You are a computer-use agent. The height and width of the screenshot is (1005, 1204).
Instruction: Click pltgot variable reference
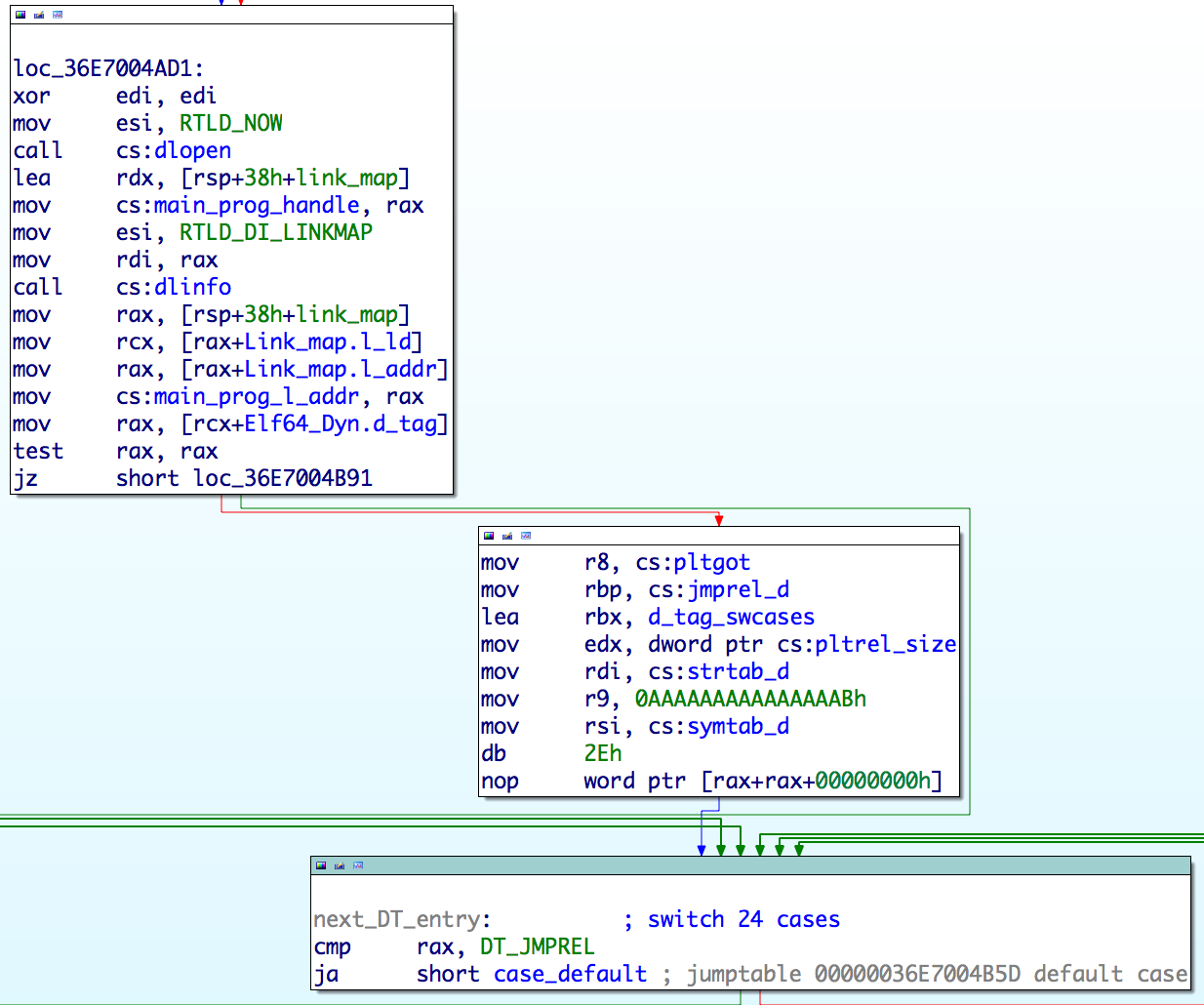pos(711,562)
